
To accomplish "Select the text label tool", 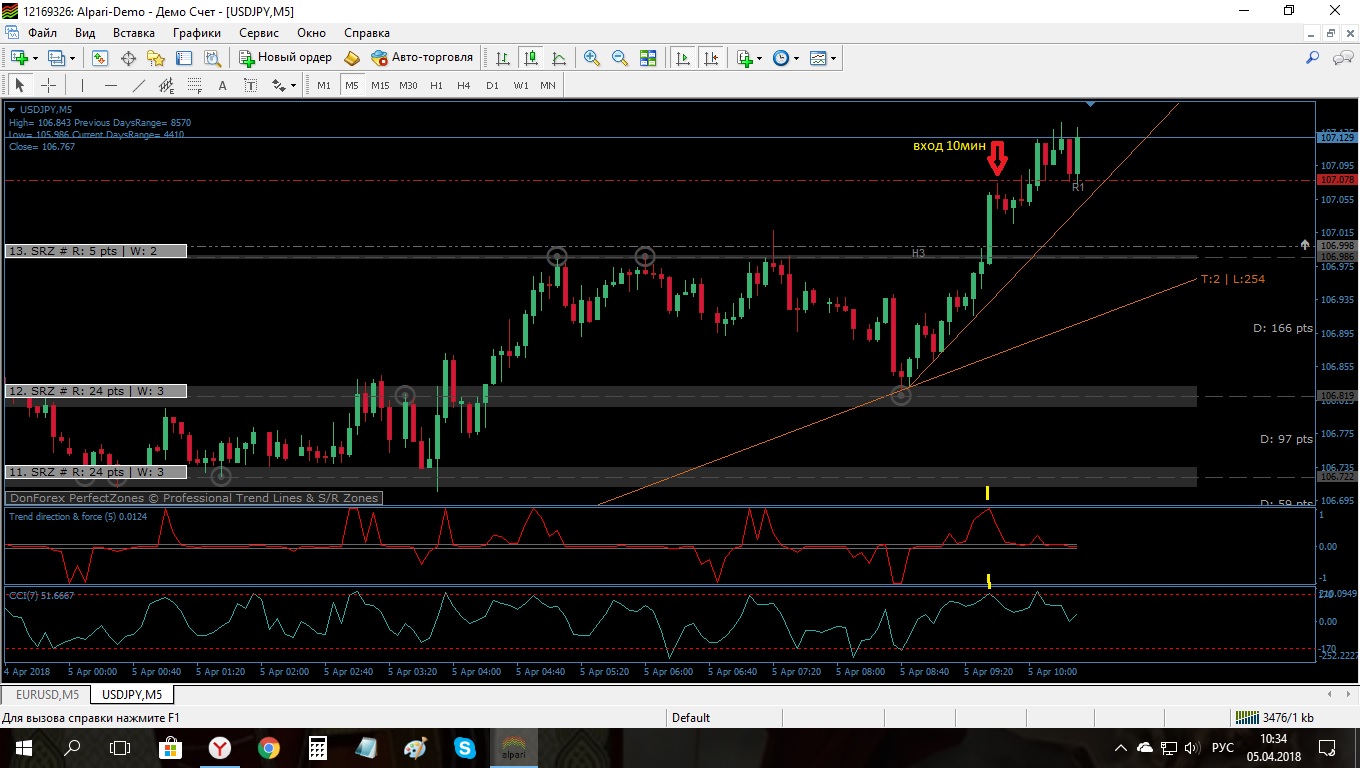I will tap(250, 85).
